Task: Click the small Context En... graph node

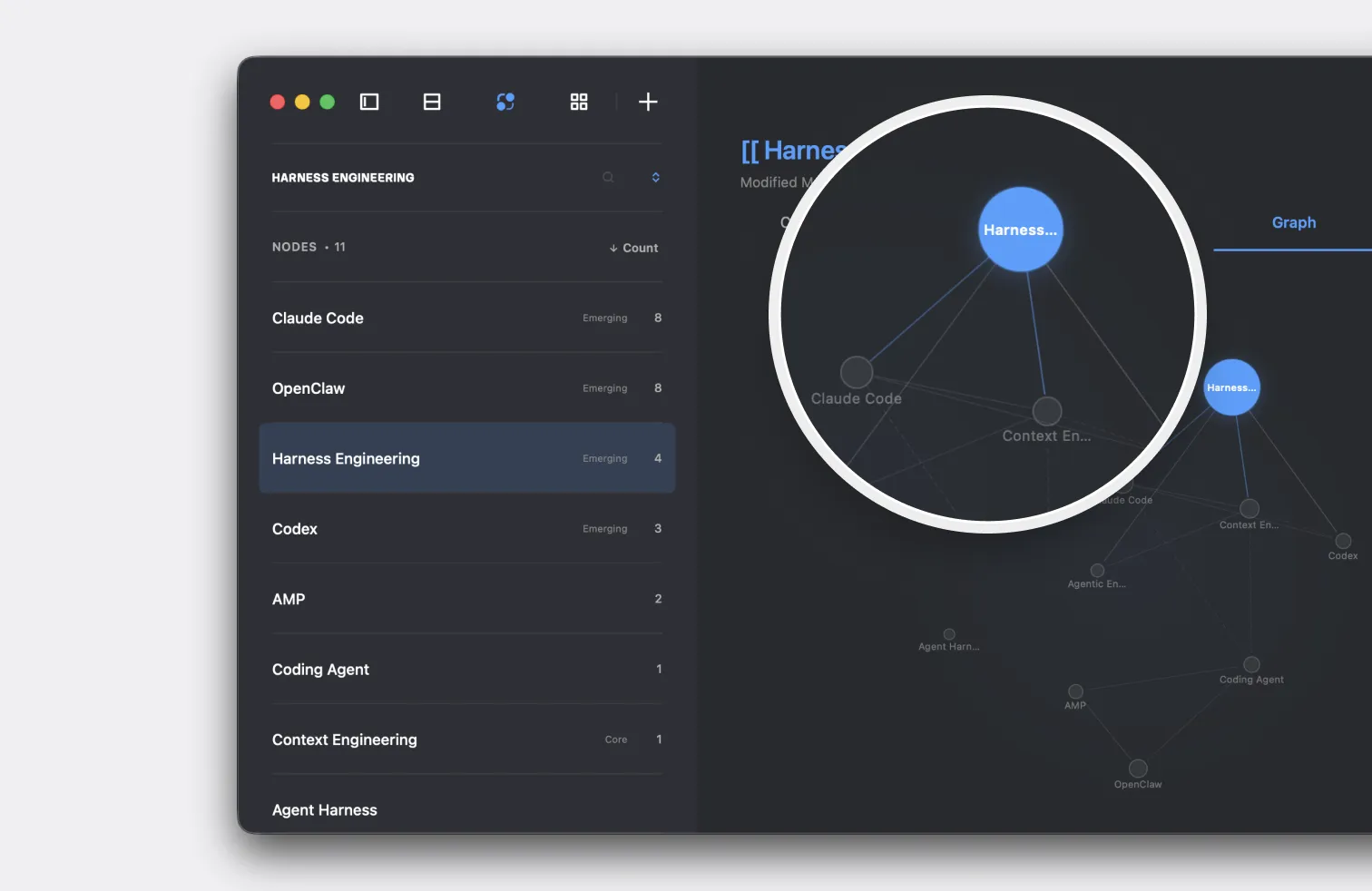Action: click(x=1249, y=508)
